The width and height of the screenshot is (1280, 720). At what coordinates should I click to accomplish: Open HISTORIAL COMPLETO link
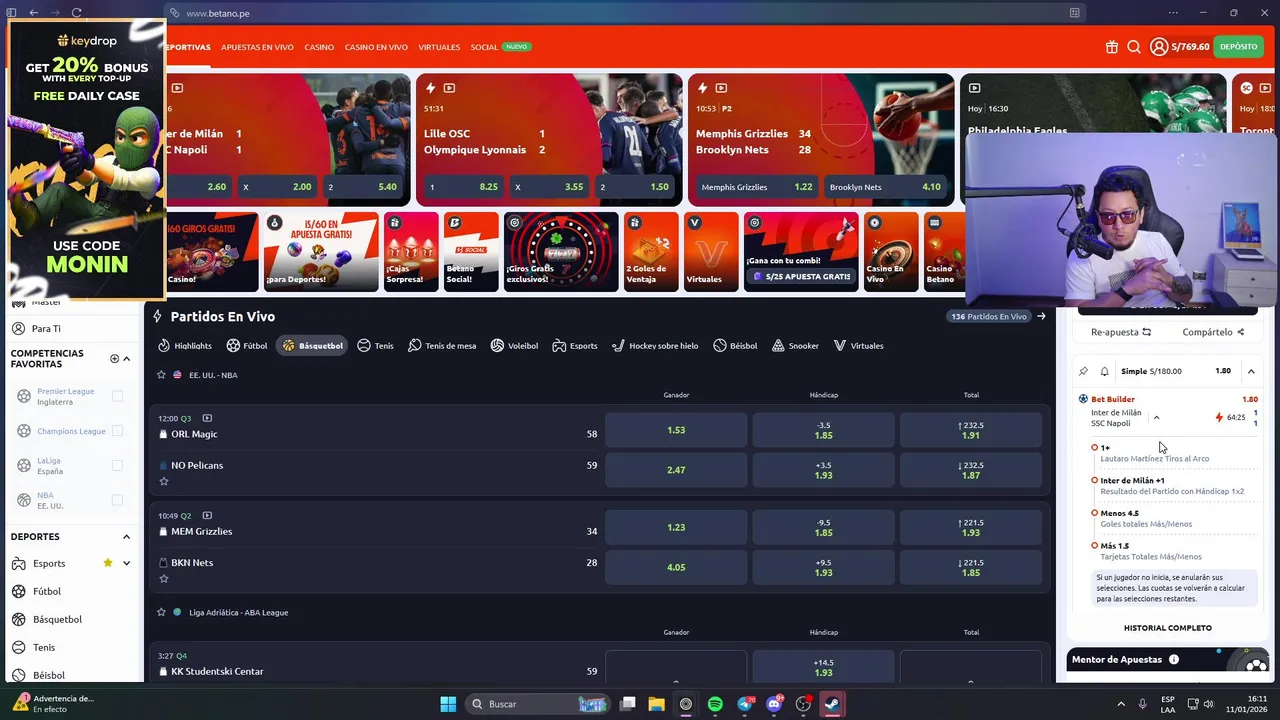(x=1167, y=628)
